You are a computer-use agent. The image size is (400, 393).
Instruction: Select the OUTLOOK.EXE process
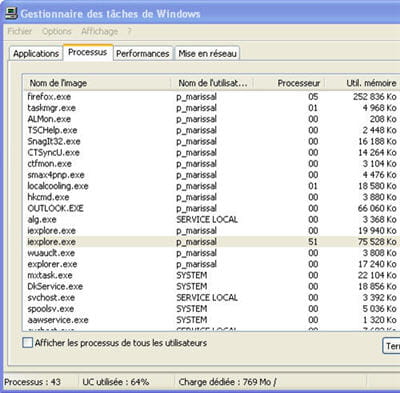tap(211, 208)
